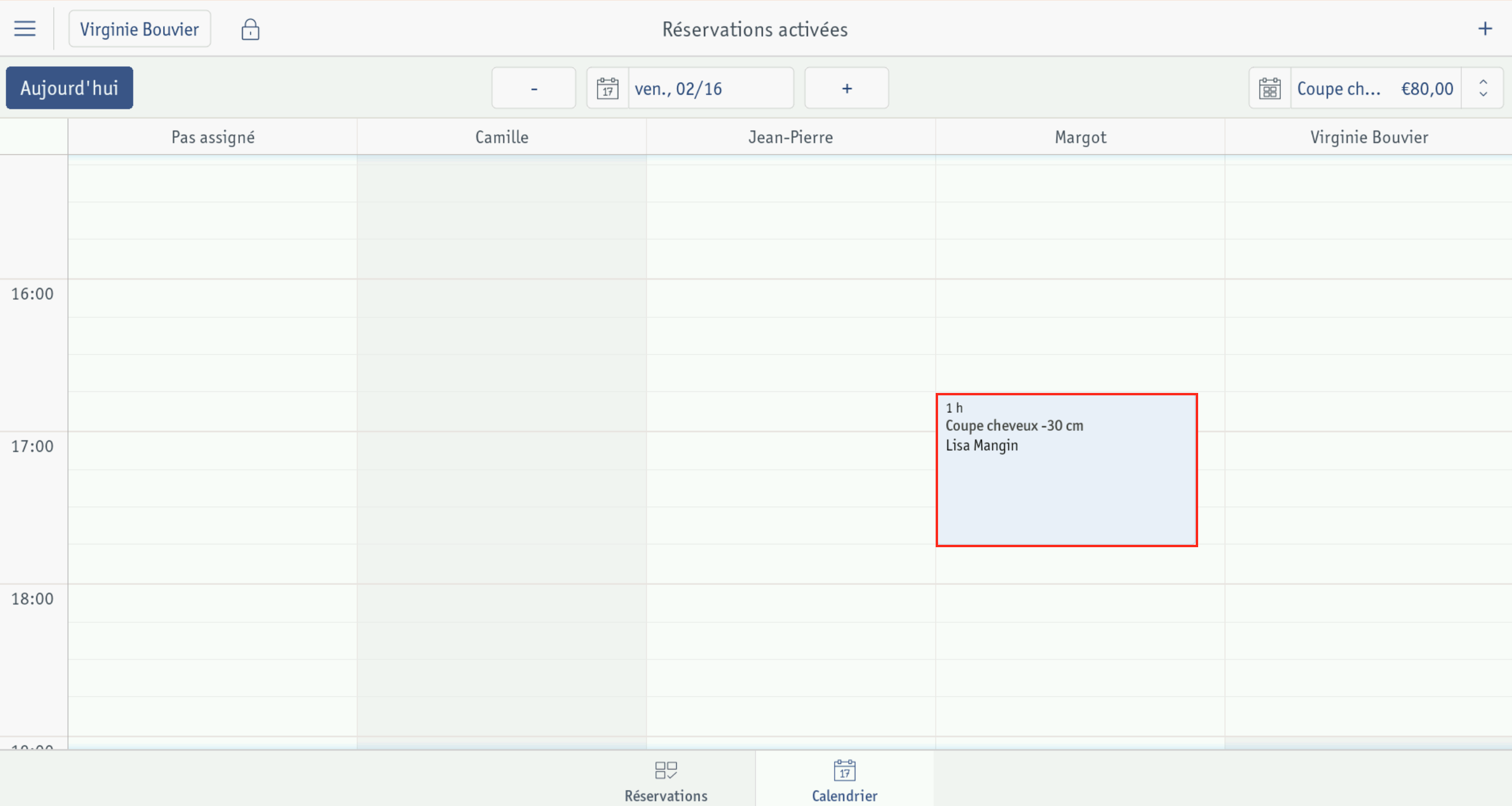Click the Virginie Bouvier user button
This screenshot has height=806, width=1512.
(139, 29)
